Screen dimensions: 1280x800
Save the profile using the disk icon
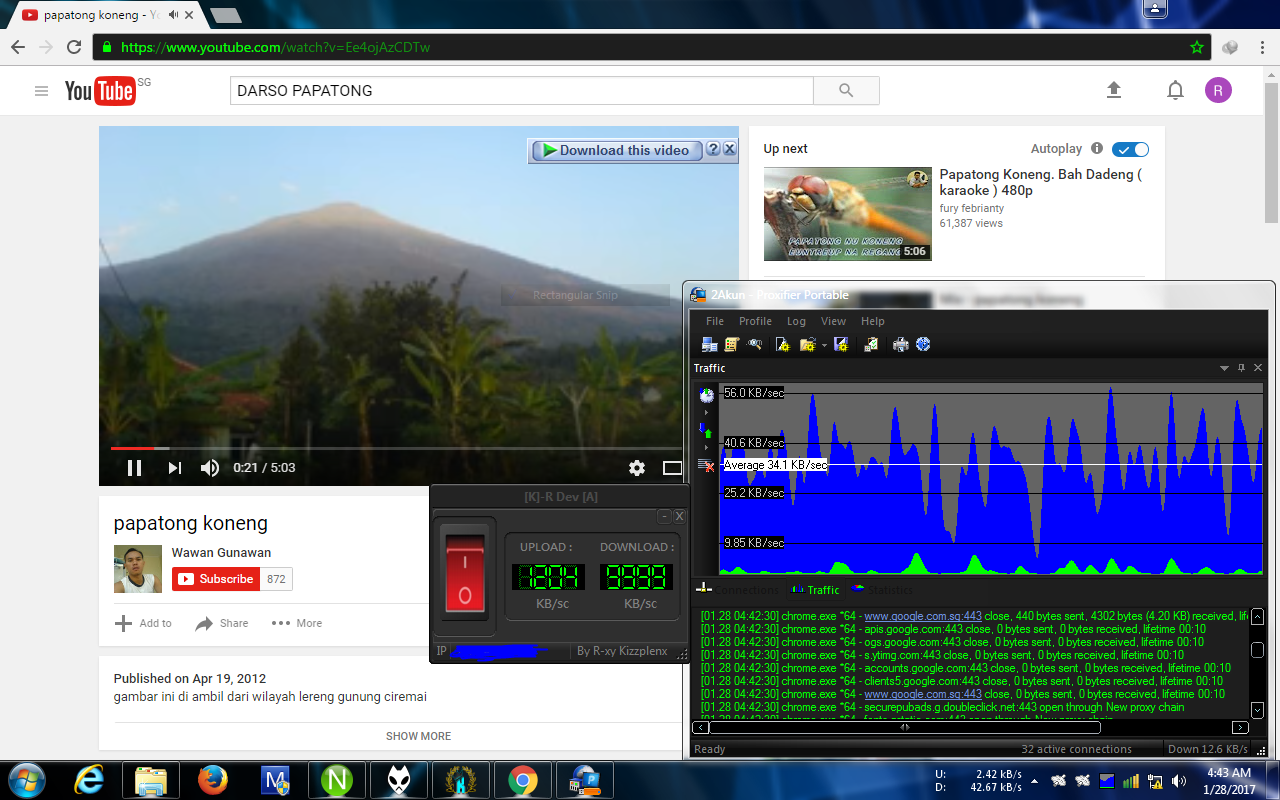(840, 344)
